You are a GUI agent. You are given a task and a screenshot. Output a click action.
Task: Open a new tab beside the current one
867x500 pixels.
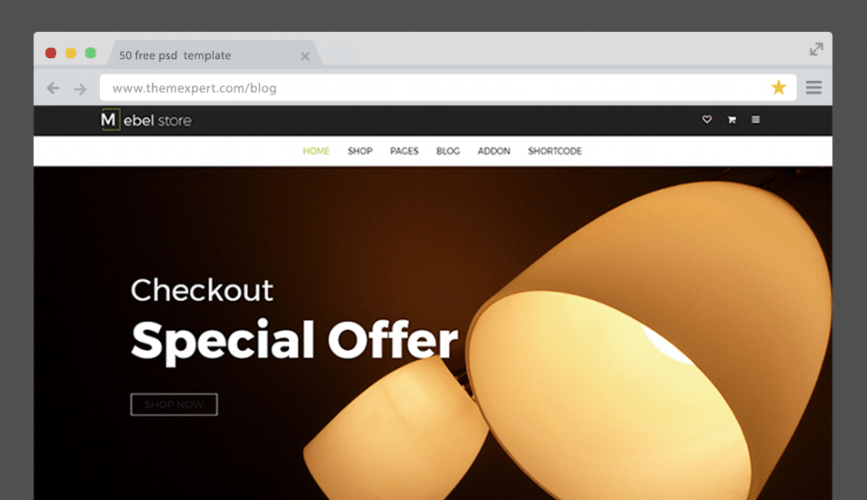(341, 55)
